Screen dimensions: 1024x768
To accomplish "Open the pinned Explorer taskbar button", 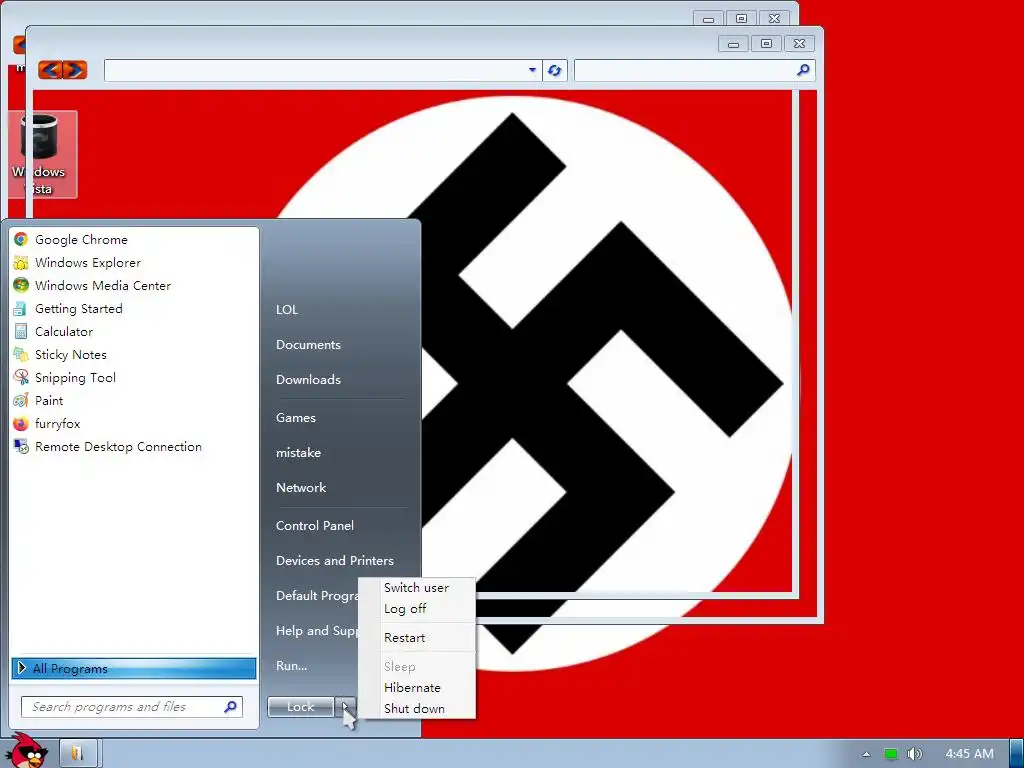I will (78, 753).
